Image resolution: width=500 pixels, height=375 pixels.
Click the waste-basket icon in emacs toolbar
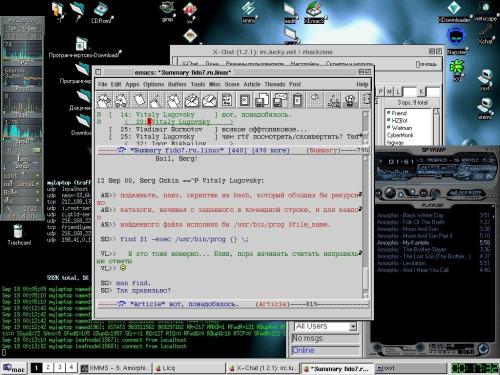(x=350, y=100)
